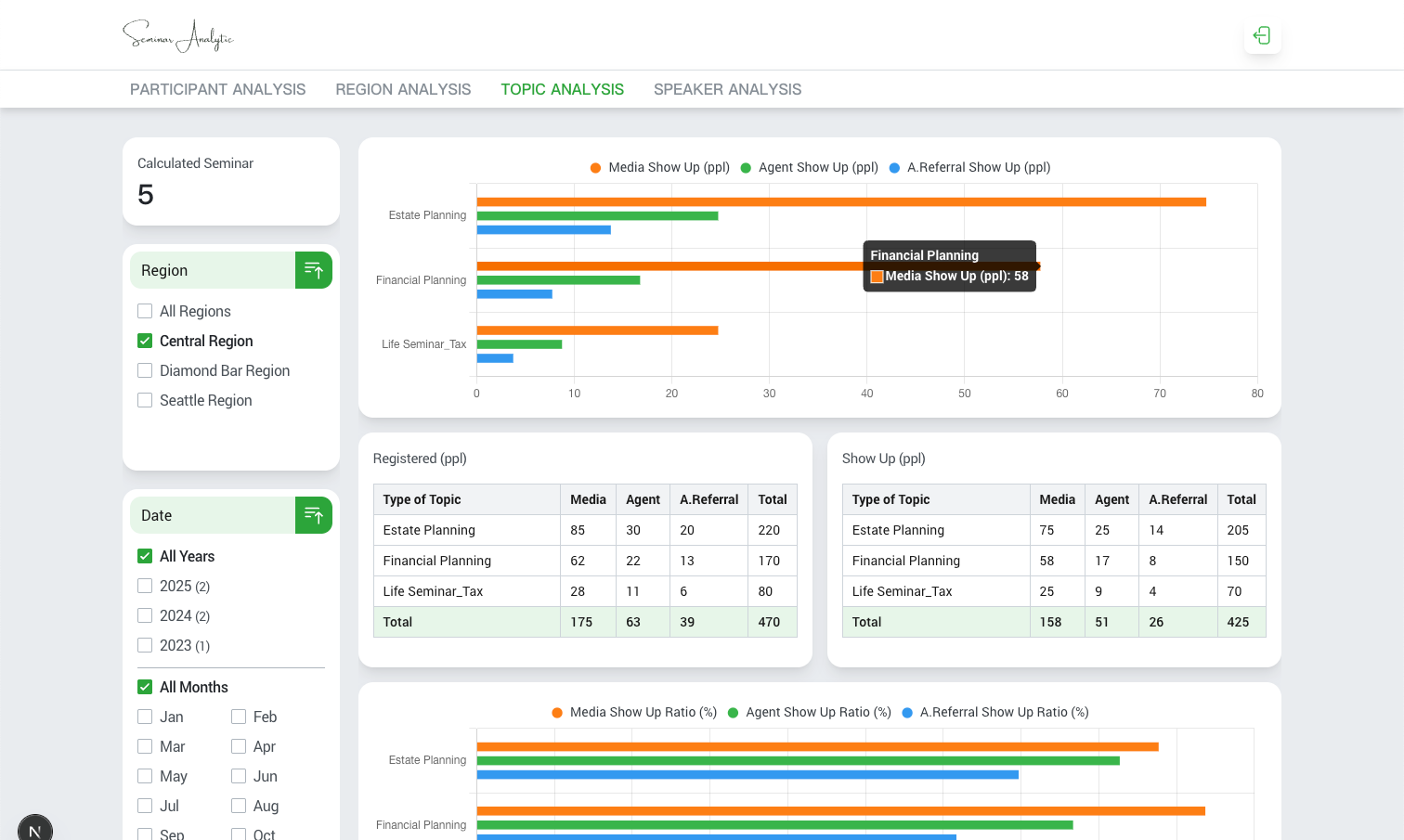
Task: Switch to the Participant Analysis tab
Action: click(x=217, y=89)
